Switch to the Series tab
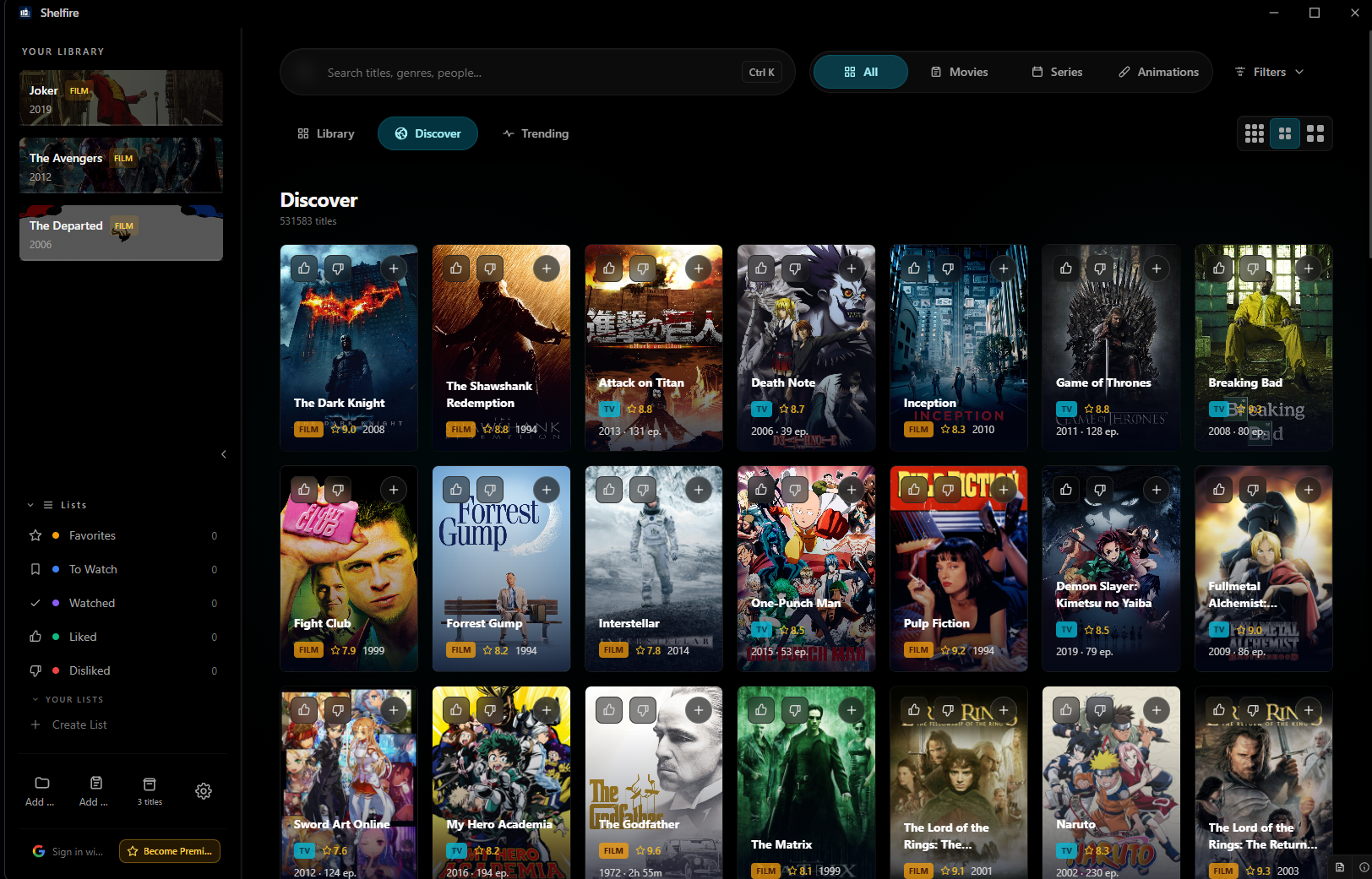The image size is (1372, 879). point(1057,72)
